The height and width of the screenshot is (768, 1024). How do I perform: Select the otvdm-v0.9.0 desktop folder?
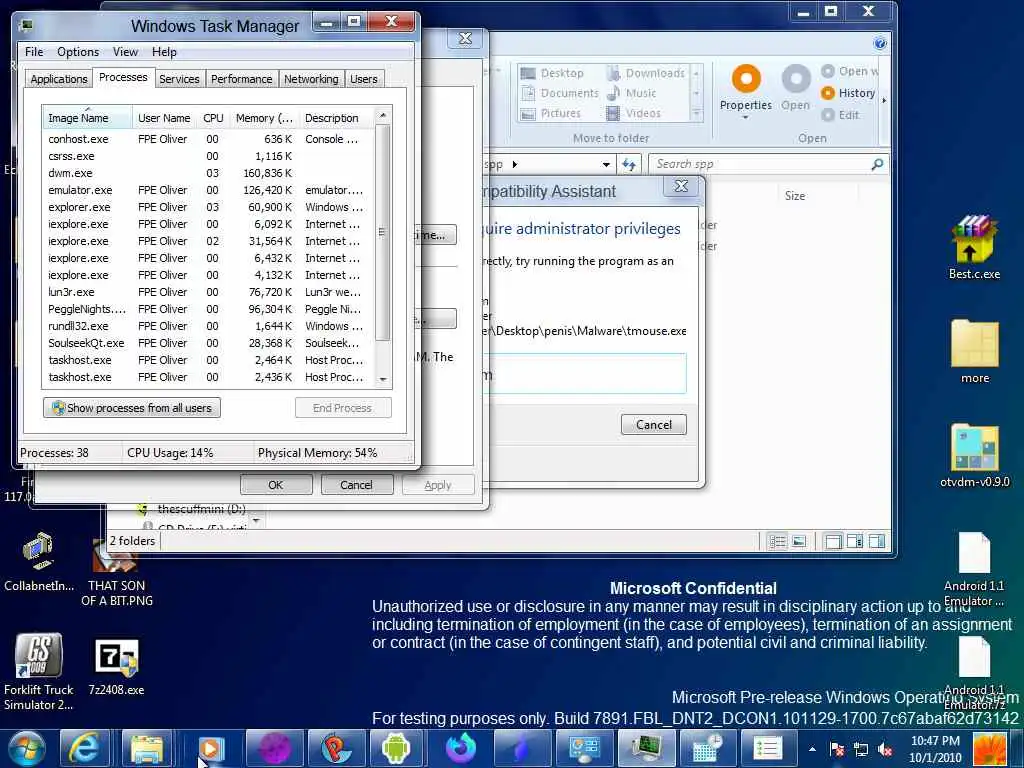coord(974,456)
